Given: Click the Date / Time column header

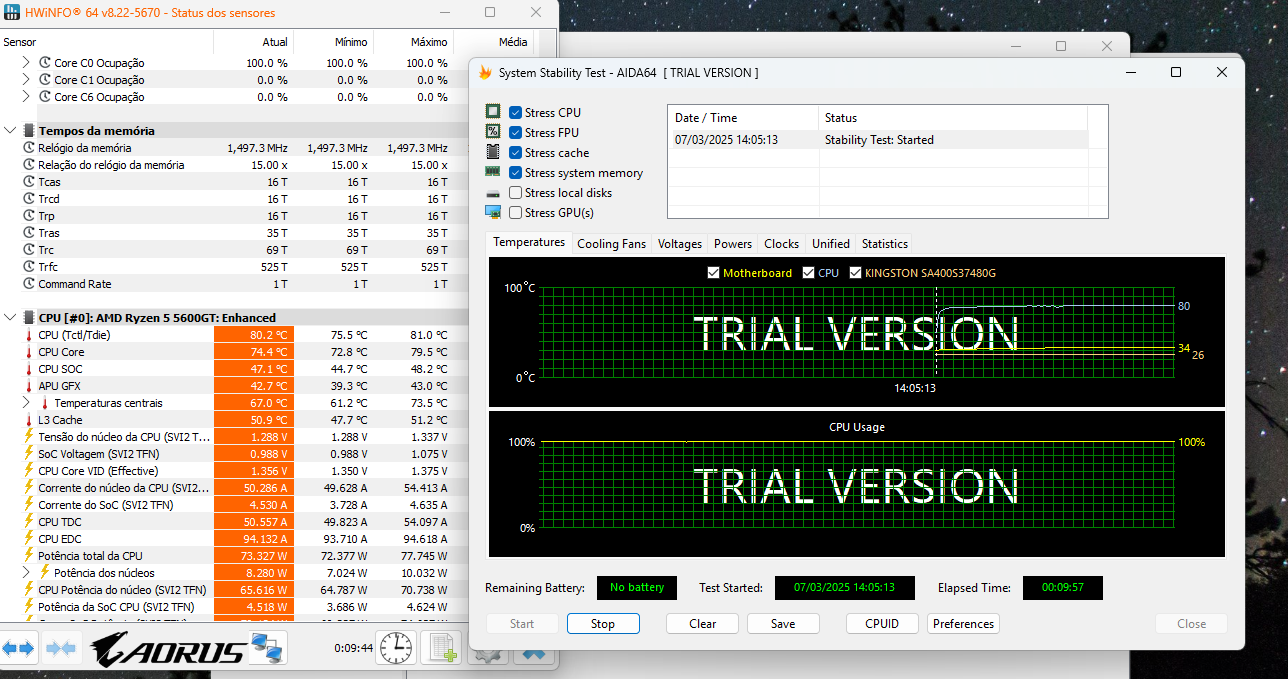Looking at the screenshot, I should [x=743, y=118].
